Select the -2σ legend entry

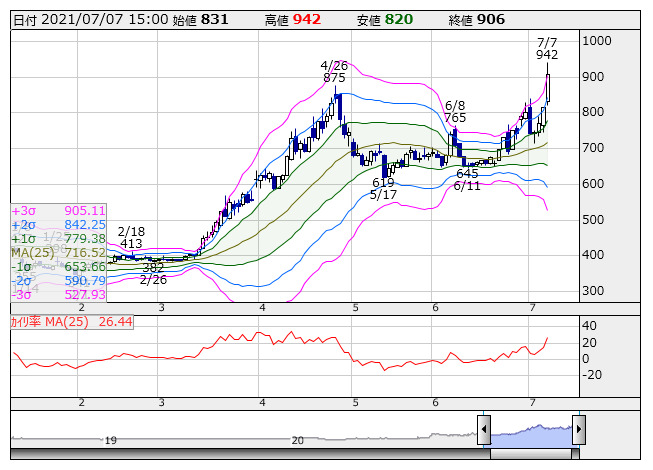pyautogui.click(x=58, y=281)
